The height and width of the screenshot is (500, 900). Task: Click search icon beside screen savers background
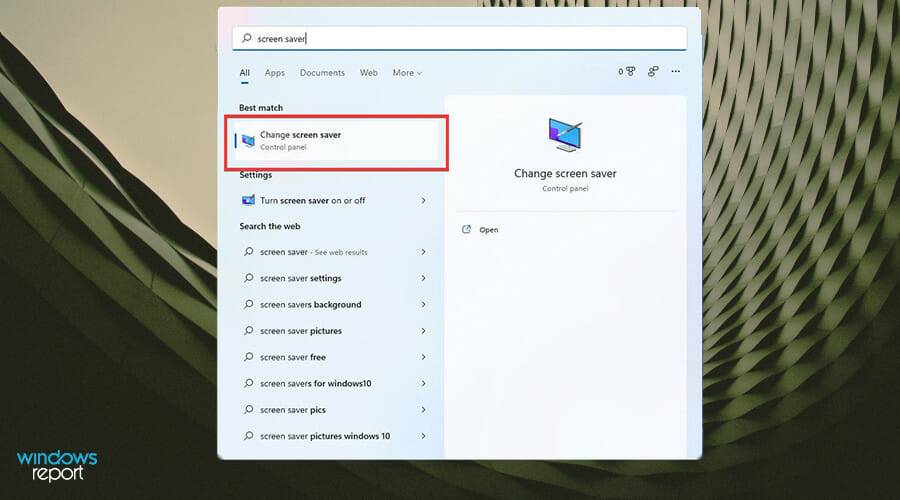click(249, 304)
